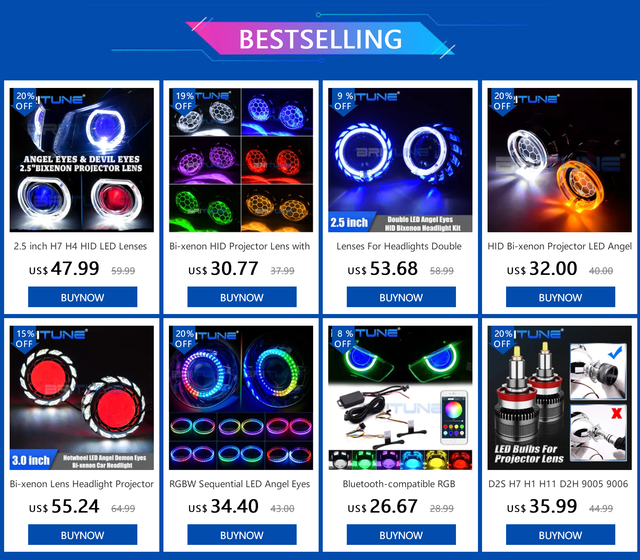Click the 19% OFF badge on honeycomb lens product
640x560 pixels.
pyautogui.click(x=184, y=101)
